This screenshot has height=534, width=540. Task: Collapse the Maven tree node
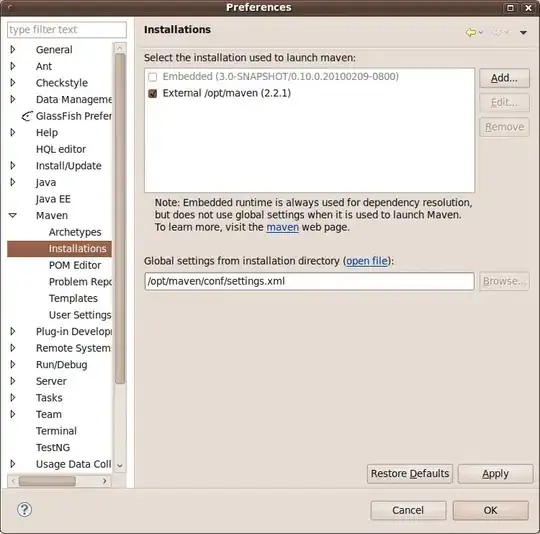(x=13, y=216)
